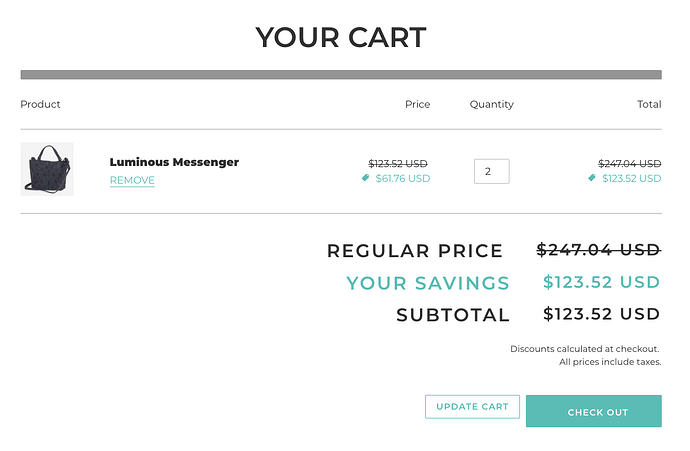Click the Price column header
The image size is (690, 451).
click(417, 104)
